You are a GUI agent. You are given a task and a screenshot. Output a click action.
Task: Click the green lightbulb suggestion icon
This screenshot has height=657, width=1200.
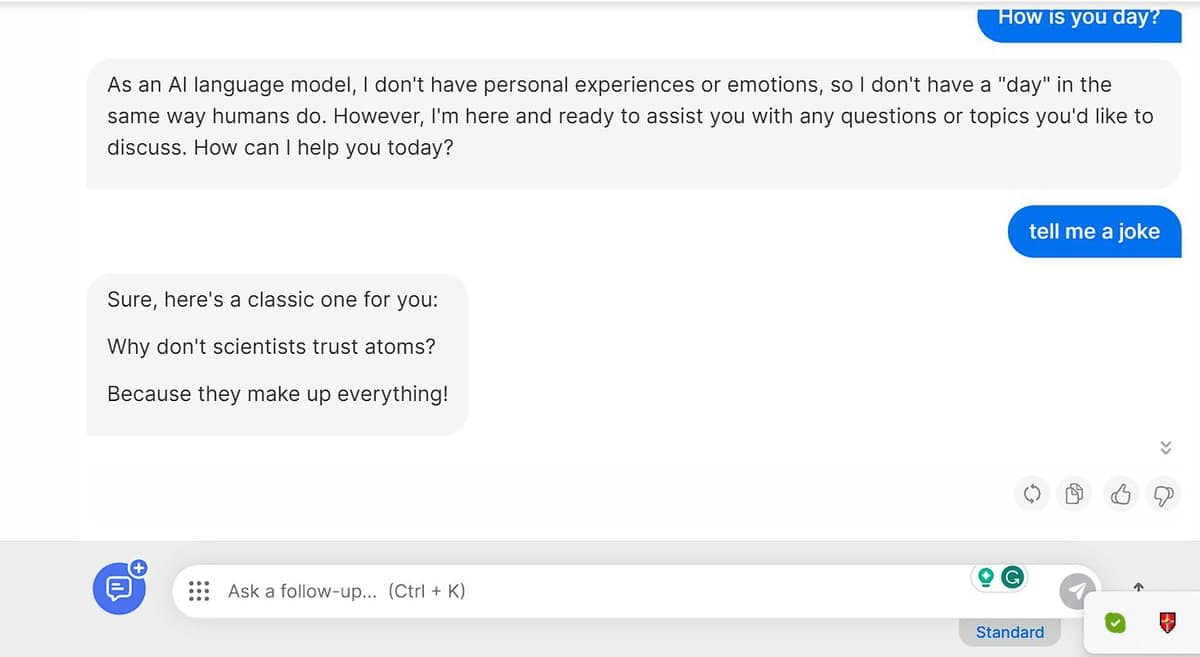986,577
